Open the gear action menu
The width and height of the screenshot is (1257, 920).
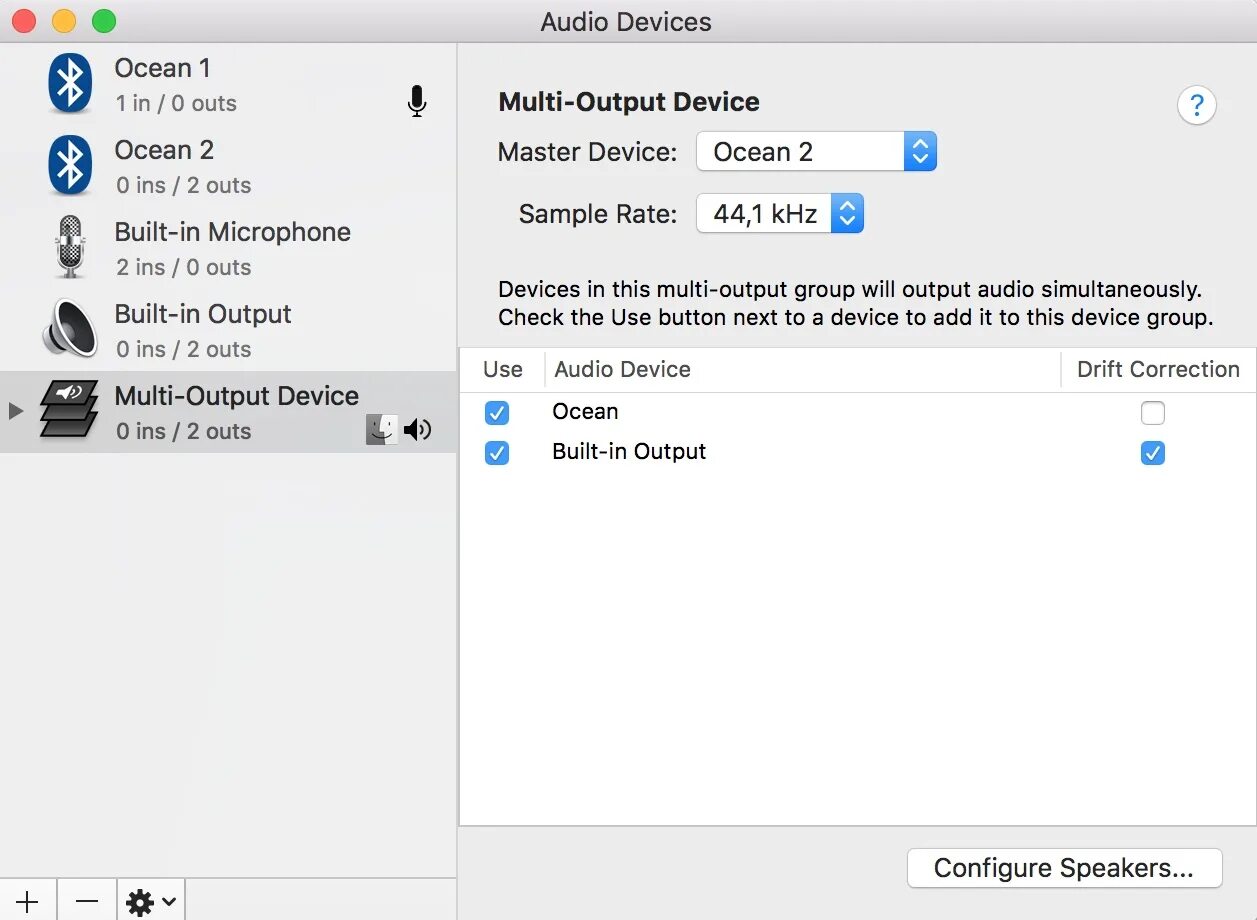pos(151,901)
